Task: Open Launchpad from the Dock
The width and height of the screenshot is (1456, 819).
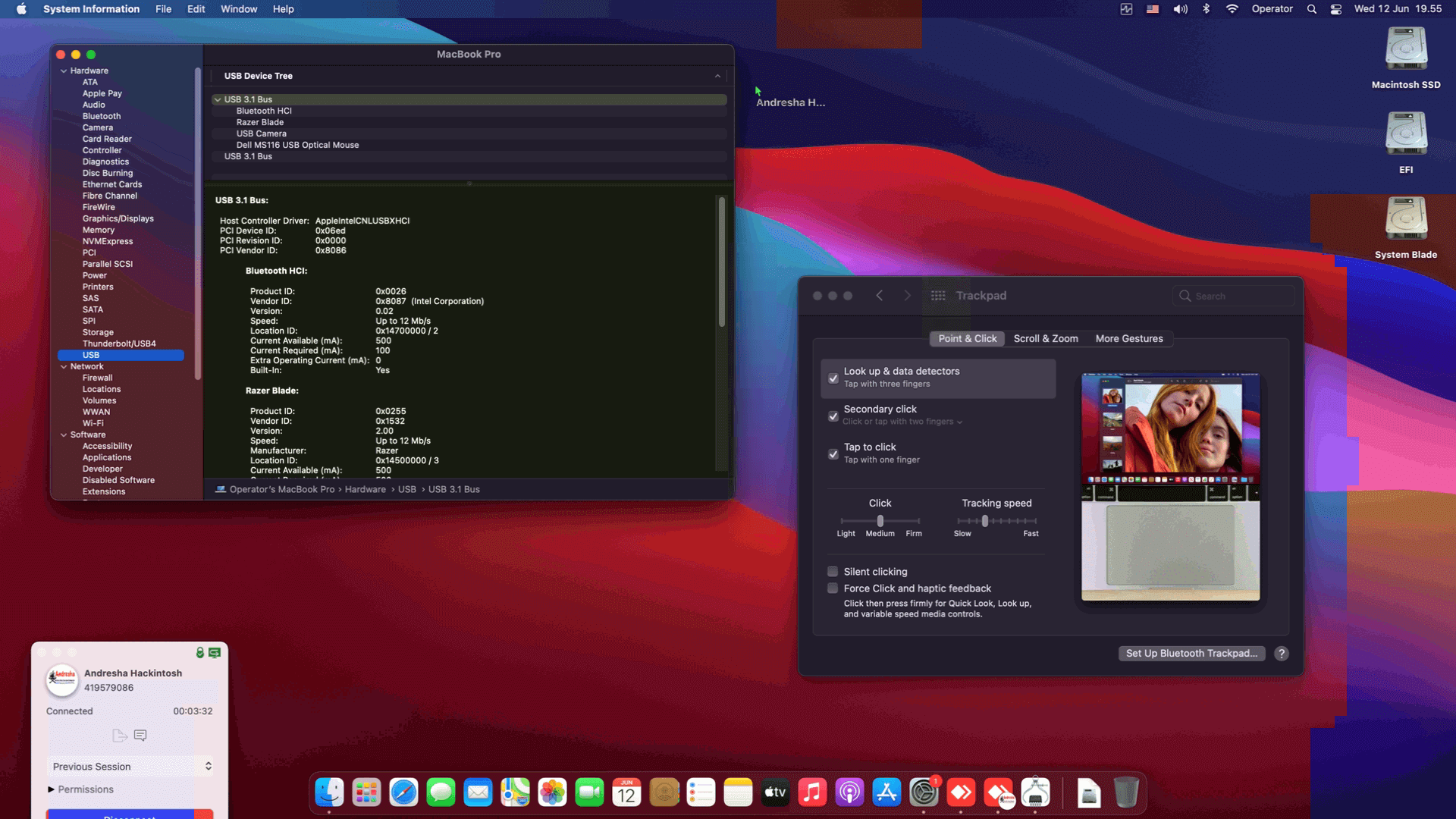Action: point(366,793)
